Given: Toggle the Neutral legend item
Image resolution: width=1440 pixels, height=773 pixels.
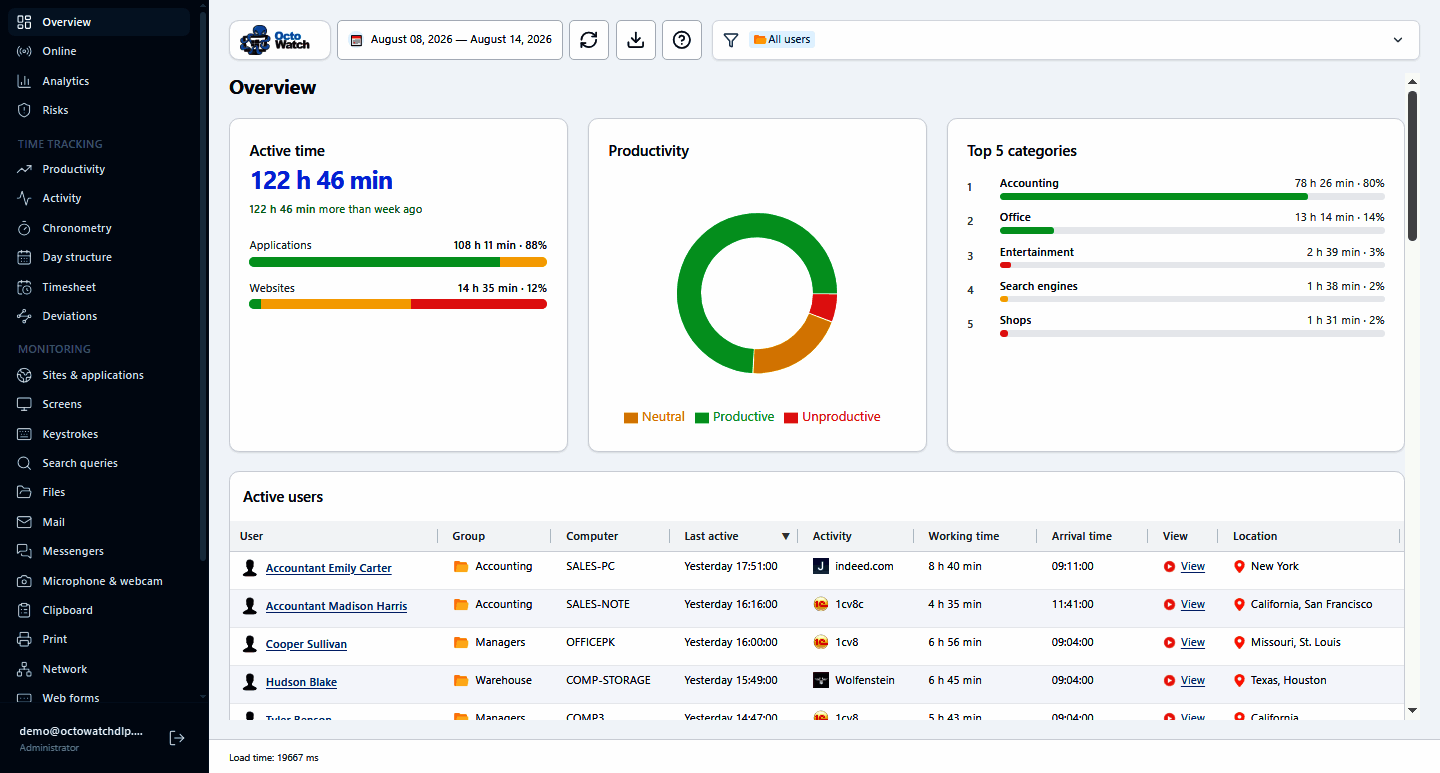Looking at the screenshot, I should [654, 417].
